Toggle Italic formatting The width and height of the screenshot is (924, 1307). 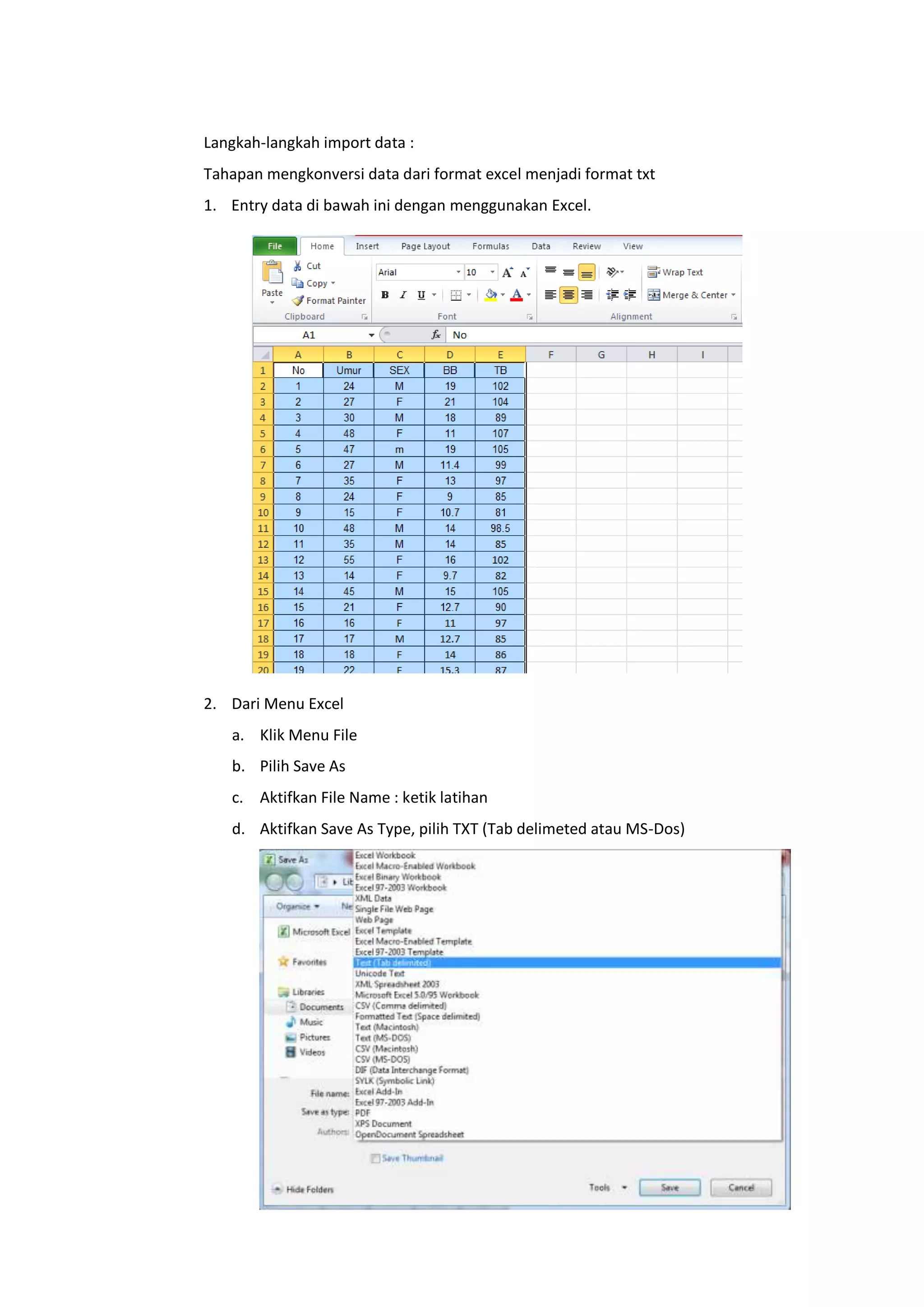click(x=403, y=295)
